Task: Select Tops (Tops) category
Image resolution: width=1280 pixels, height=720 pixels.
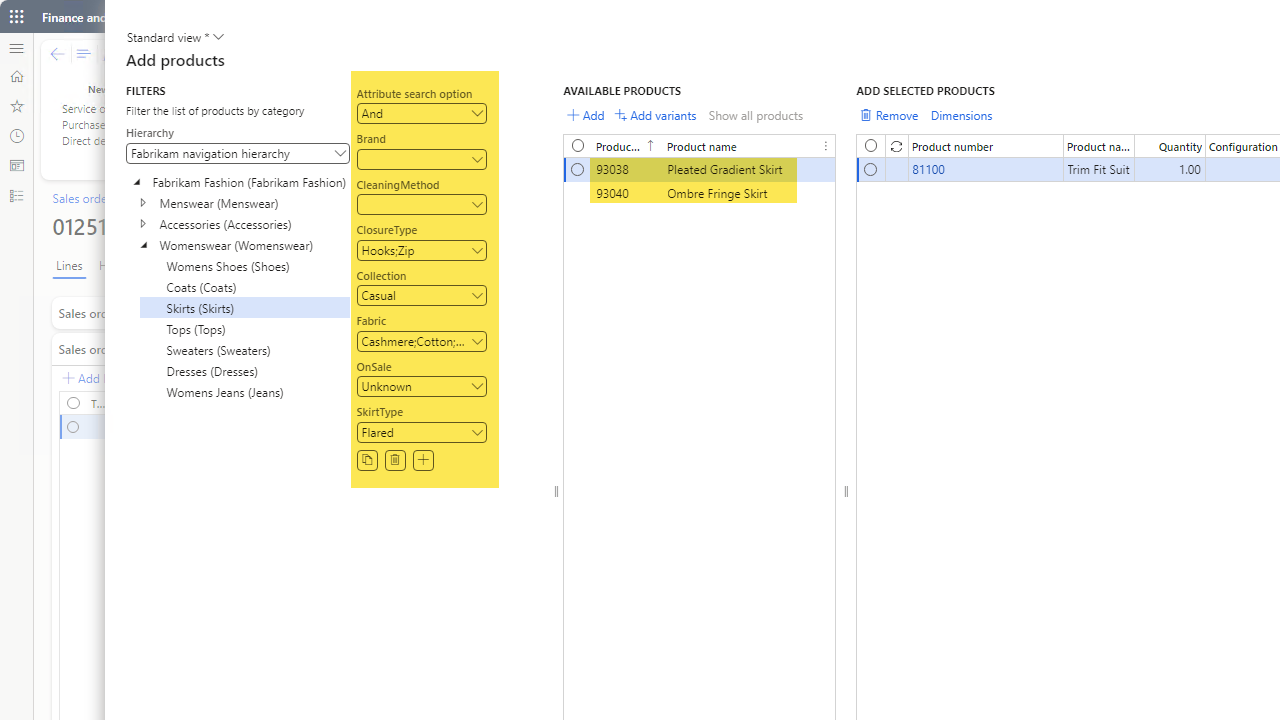Action: pos(196,330)
